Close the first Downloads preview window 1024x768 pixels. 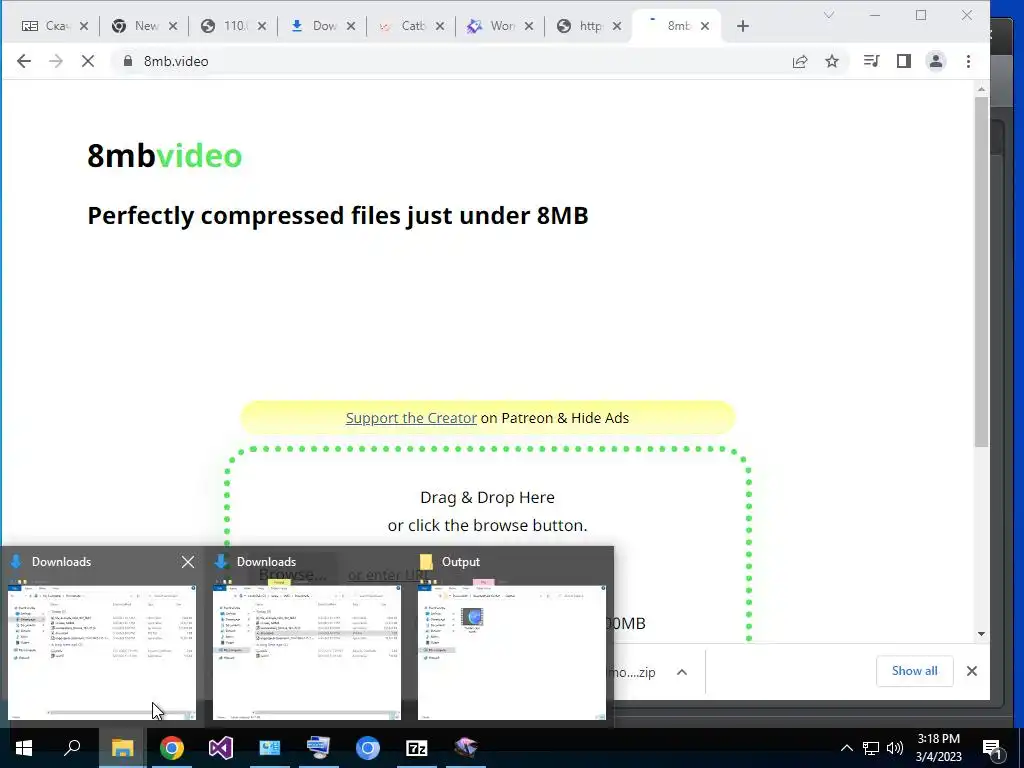(187, 562)
